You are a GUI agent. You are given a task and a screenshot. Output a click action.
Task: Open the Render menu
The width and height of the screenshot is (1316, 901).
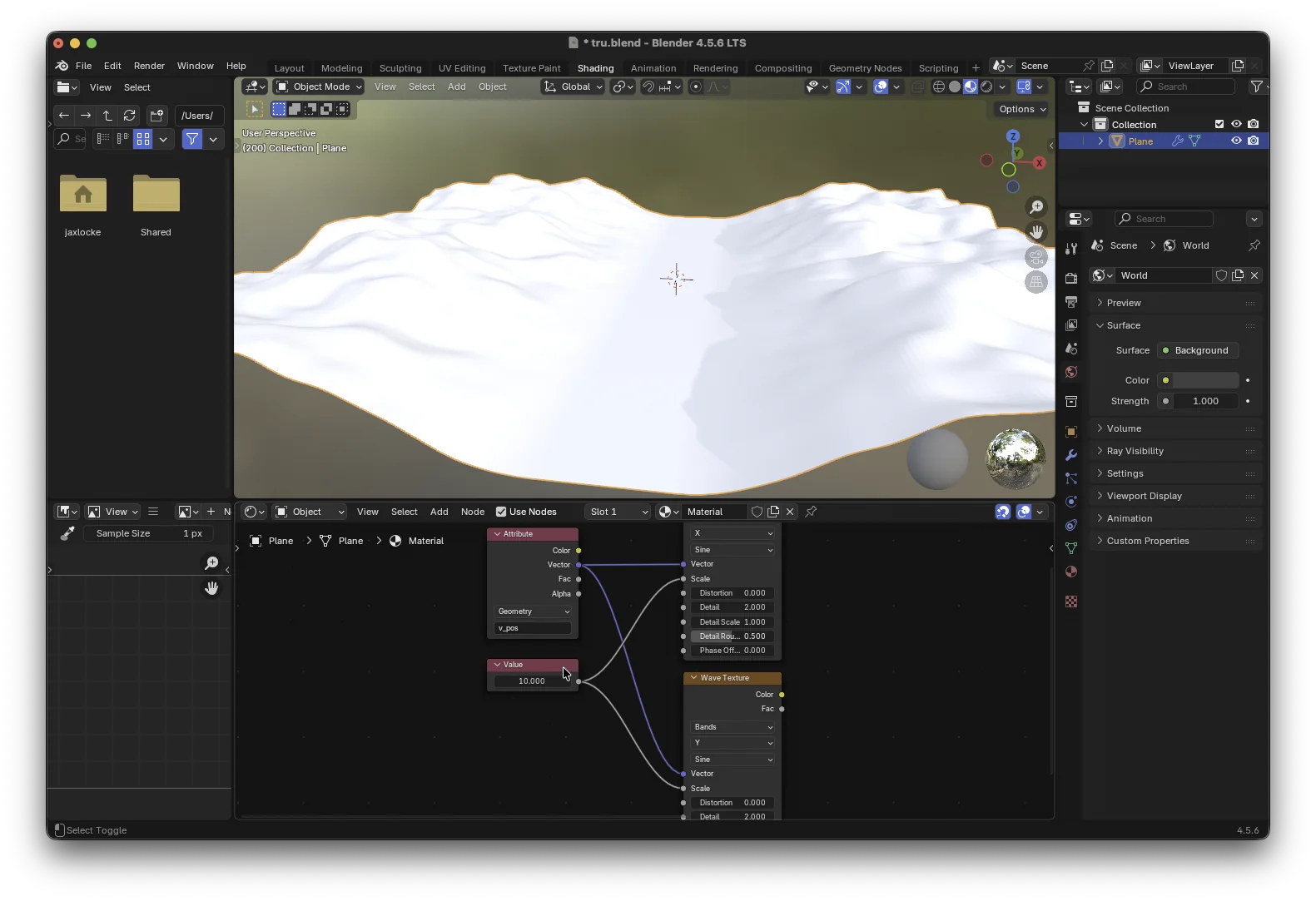click(149, 66)
